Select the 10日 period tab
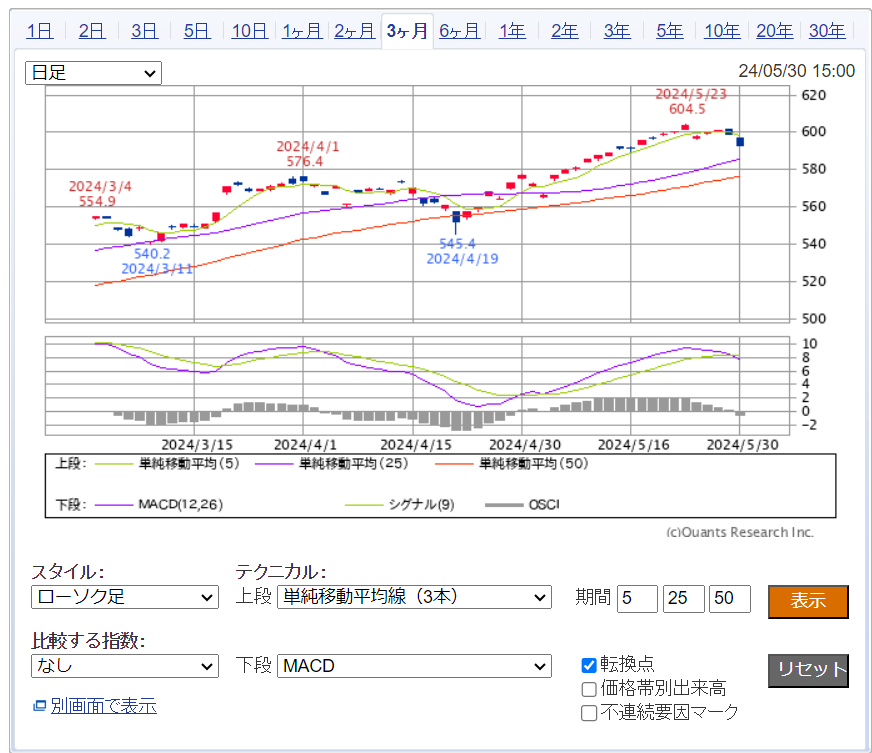The image size is (872, 753). point(249,31)
